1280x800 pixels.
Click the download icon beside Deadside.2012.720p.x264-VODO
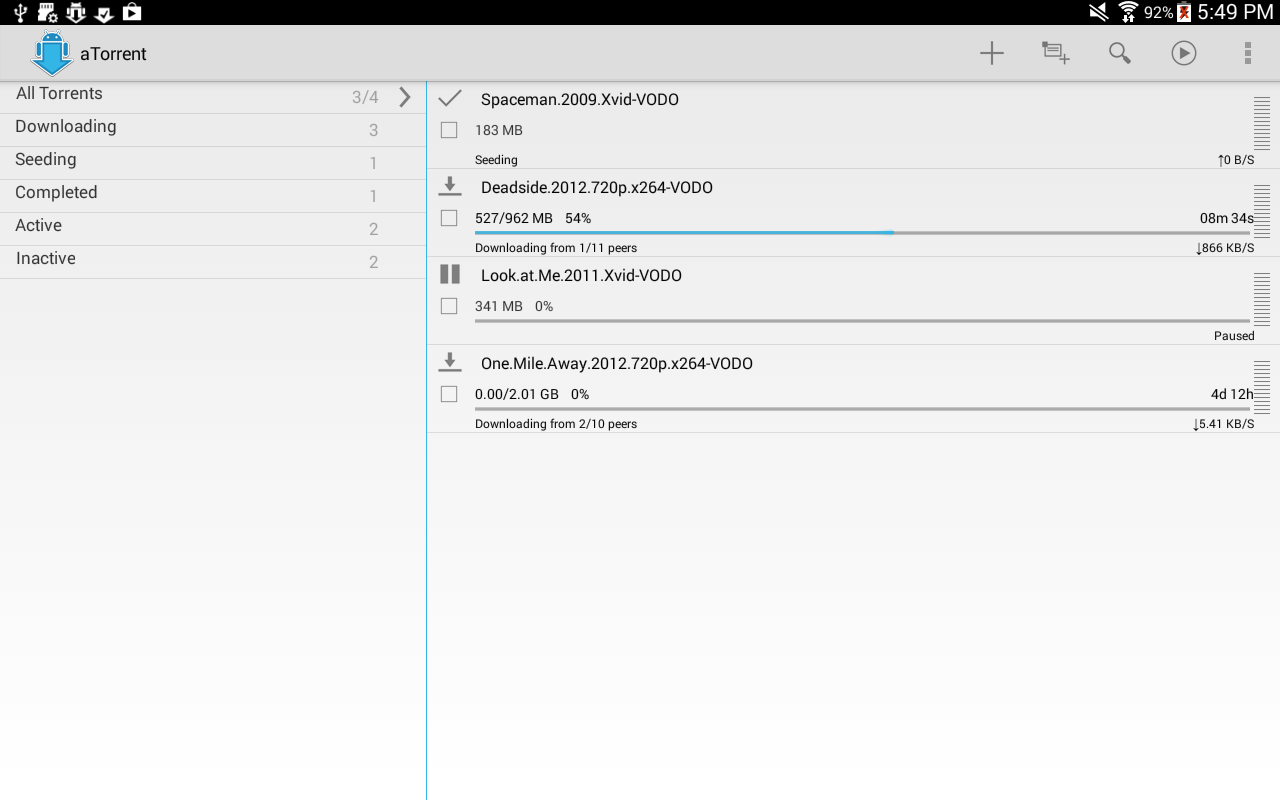coord(449,186)
